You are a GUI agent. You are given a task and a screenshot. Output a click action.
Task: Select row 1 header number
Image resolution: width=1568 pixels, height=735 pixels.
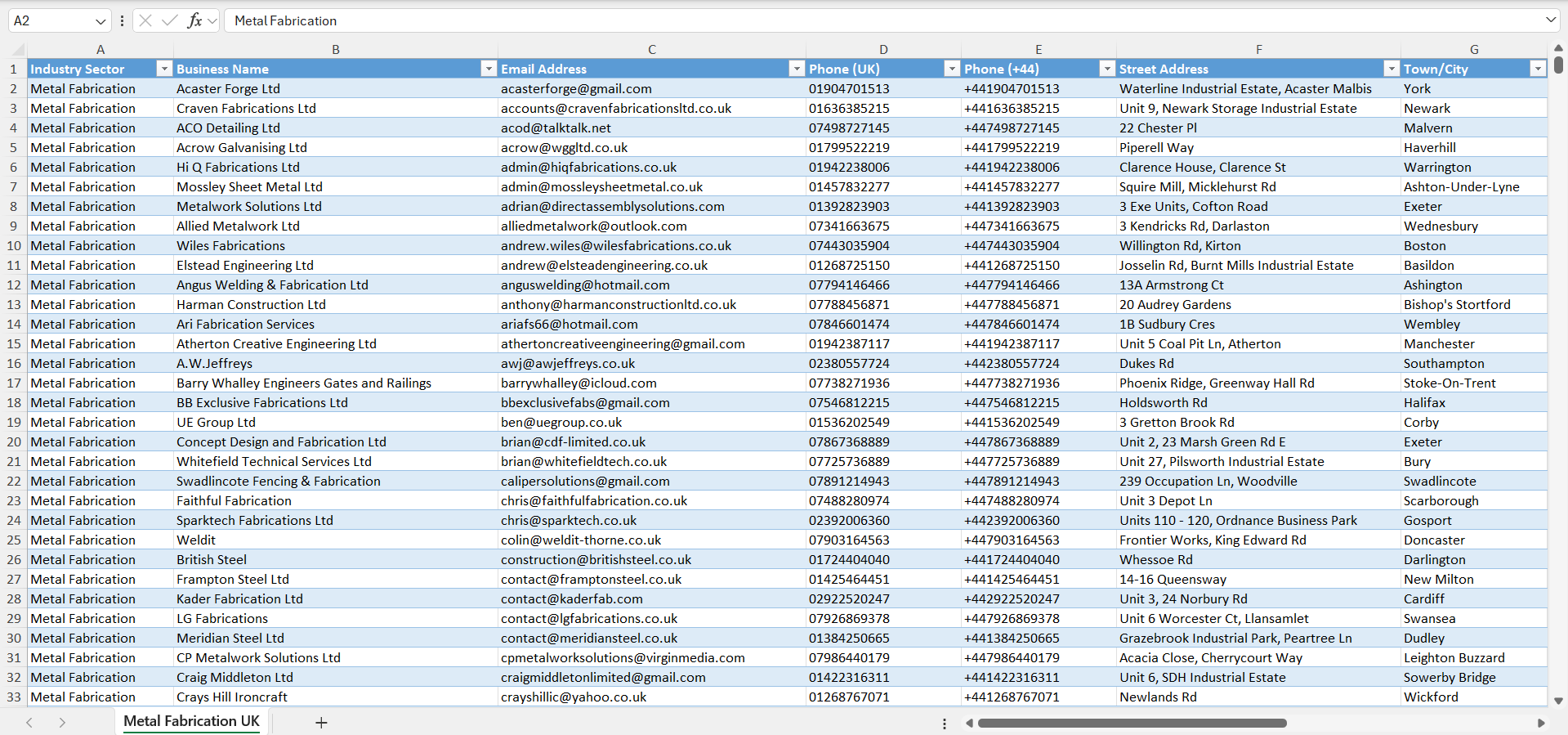(14, 69)
